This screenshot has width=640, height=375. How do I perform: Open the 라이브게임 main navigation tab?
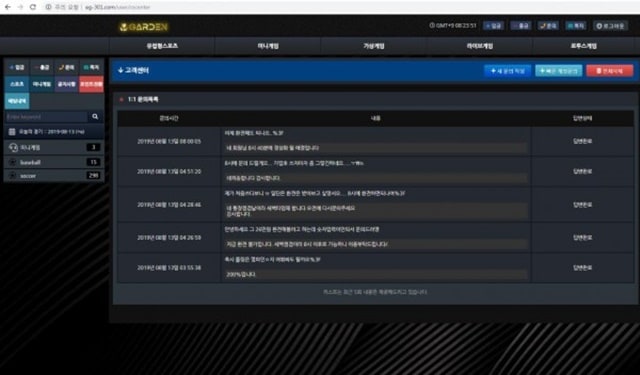point(480,46)
